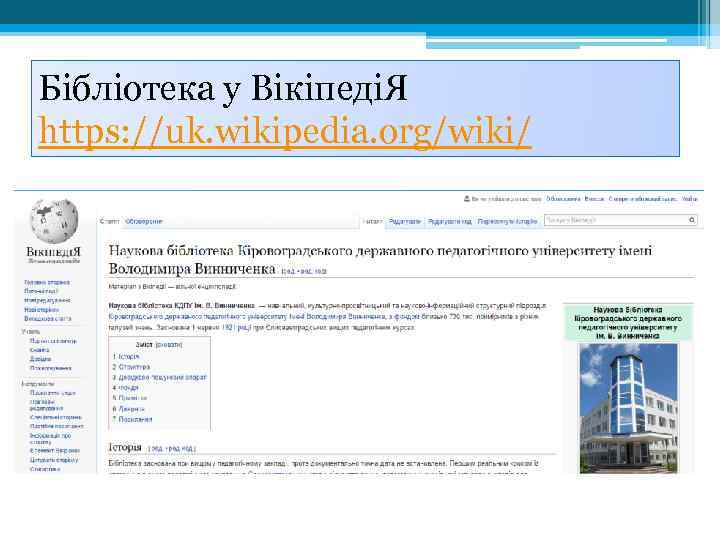Open the Обговорення tab
This screenshot has height=540, width=720.
(x=144, y=221)
